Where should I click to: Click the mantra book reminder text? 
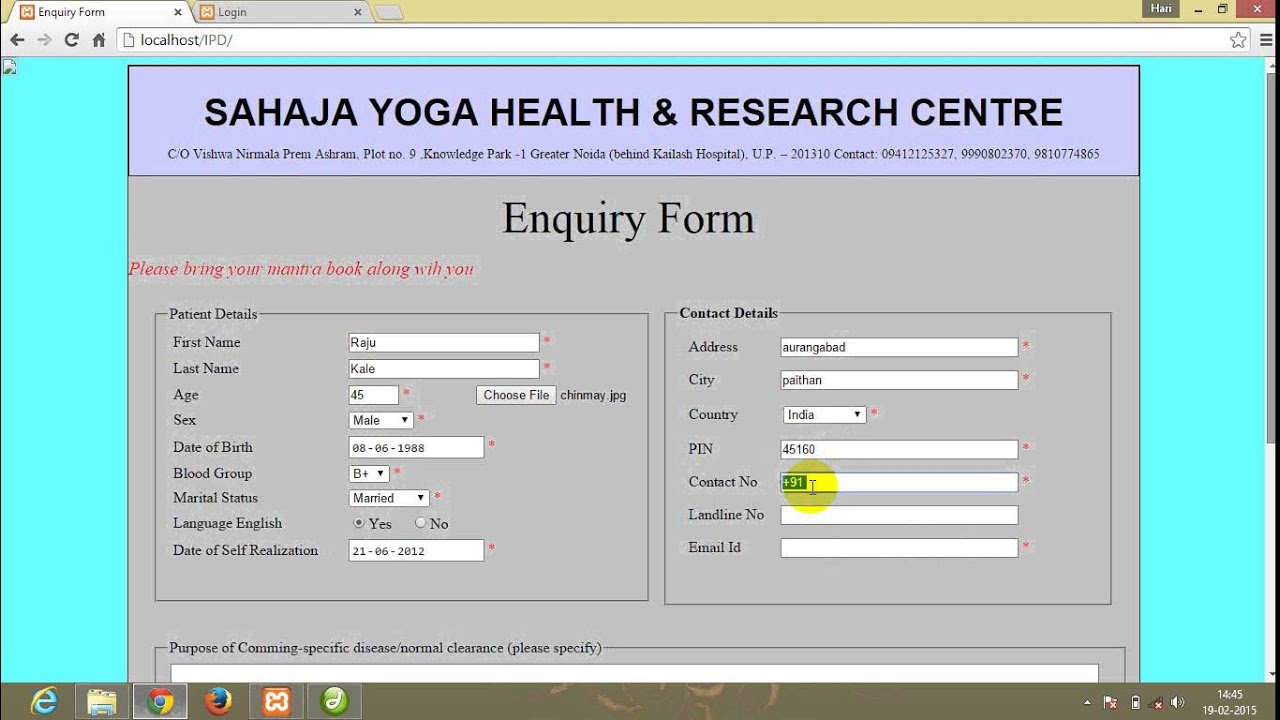tap(301, 269)
